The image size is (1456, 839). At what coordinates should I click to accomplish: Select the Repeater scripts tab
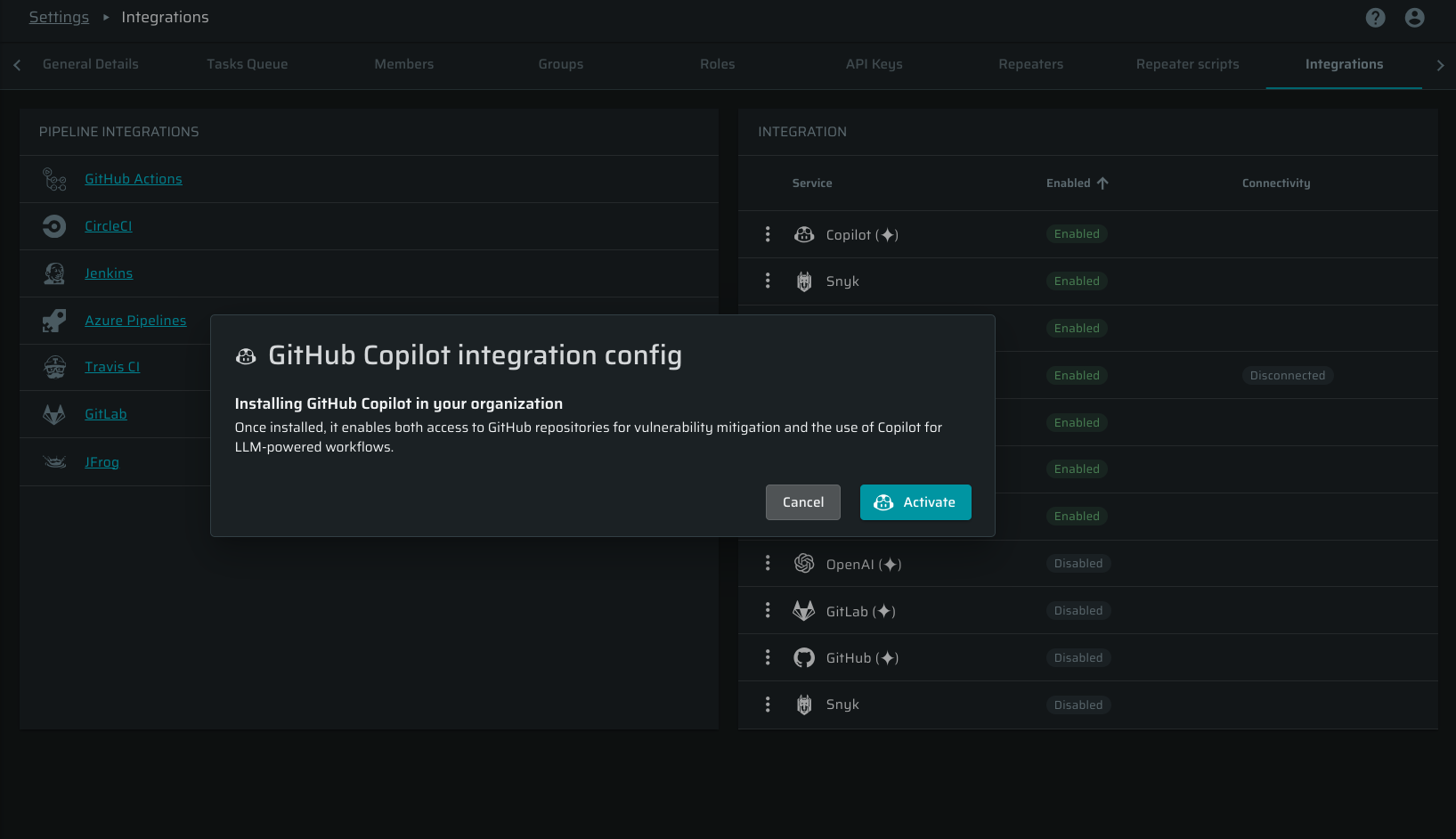[1188, 64]
